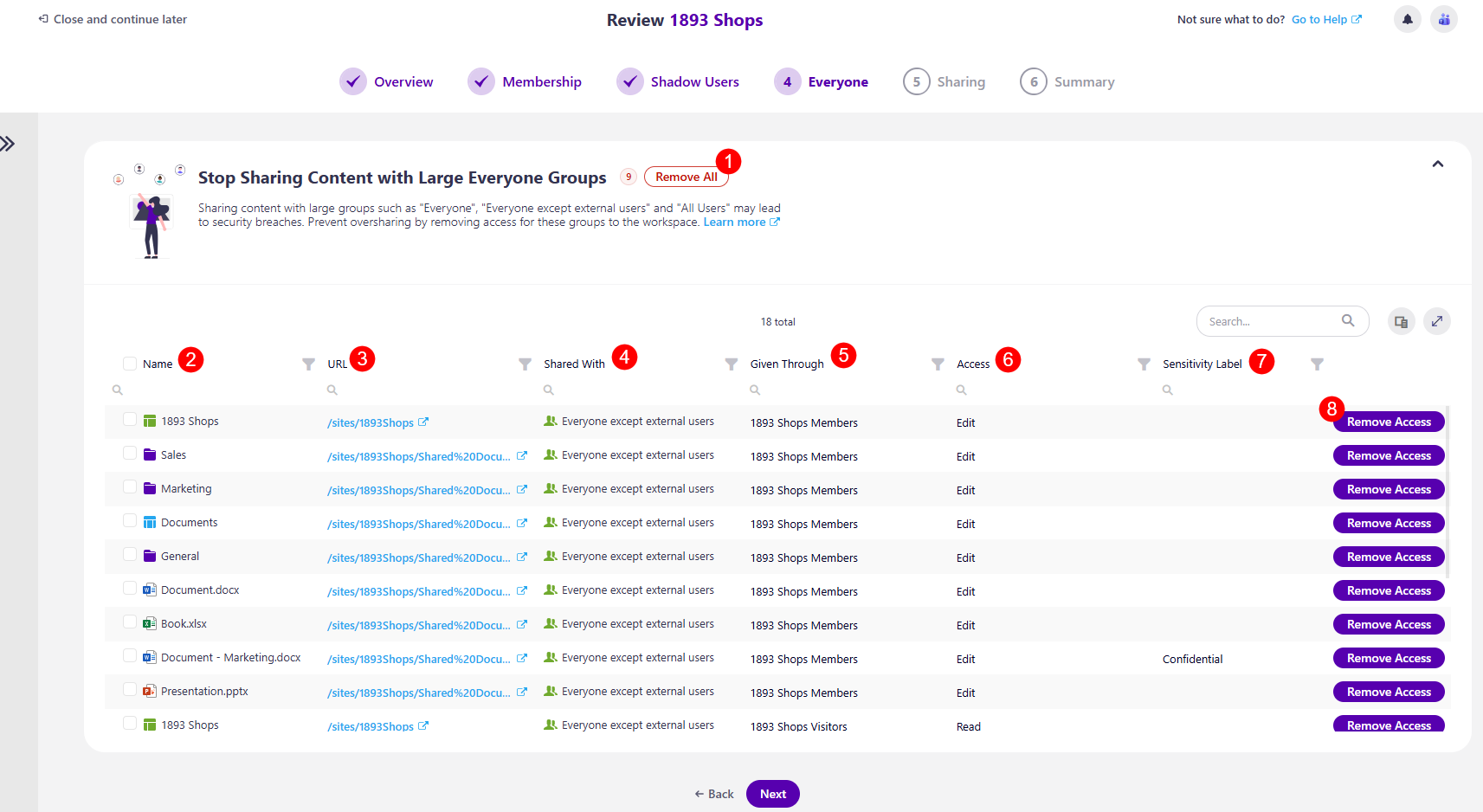This screenshot has width=1483, height=812.
Task: Expand the table to fullscreen view
Action: [x=1436, y=321]
